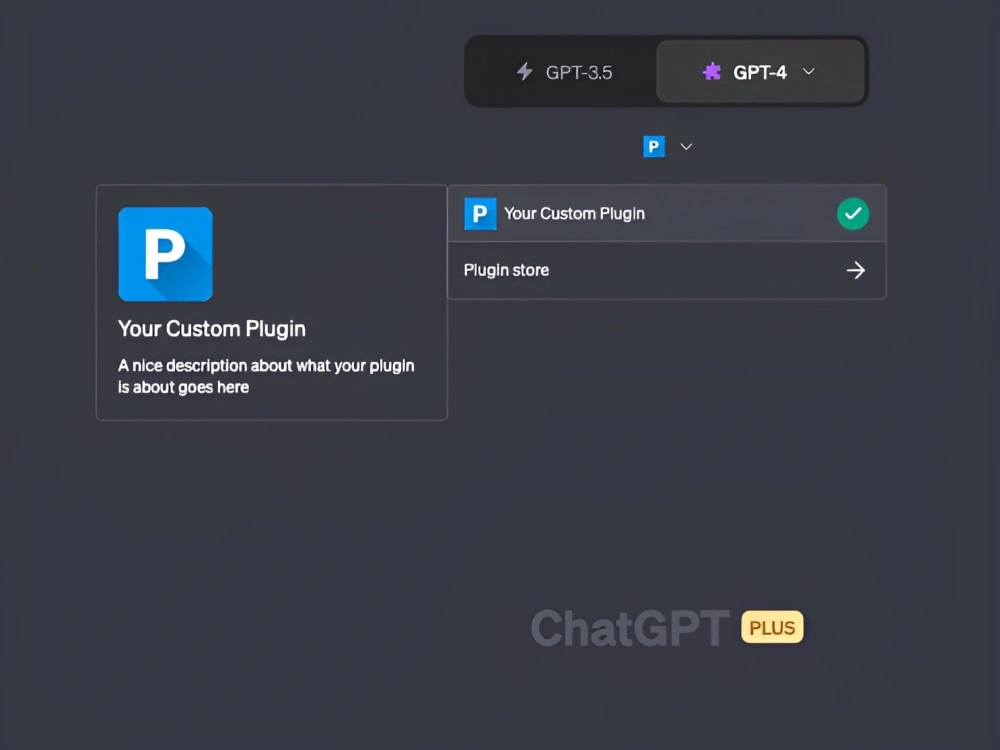
Task: Switch to the GPT-3.5 model tab
Action: point(564,72)
